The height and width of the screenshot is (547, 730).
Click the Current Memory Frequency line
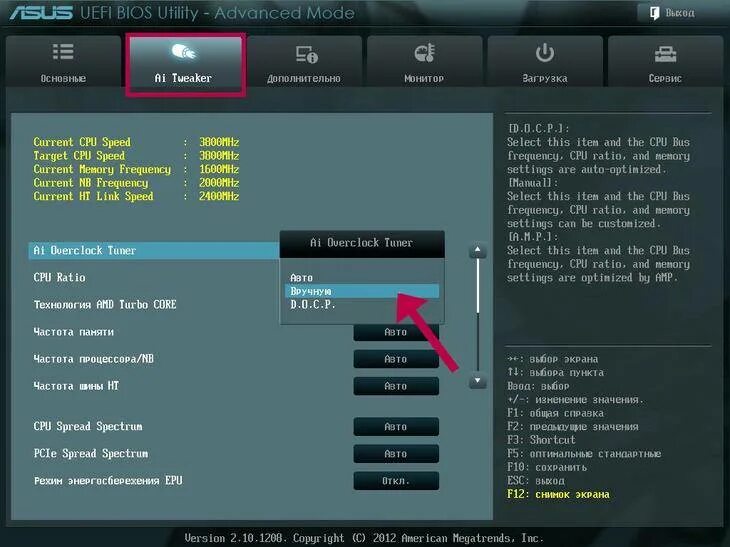coord(136,169)
